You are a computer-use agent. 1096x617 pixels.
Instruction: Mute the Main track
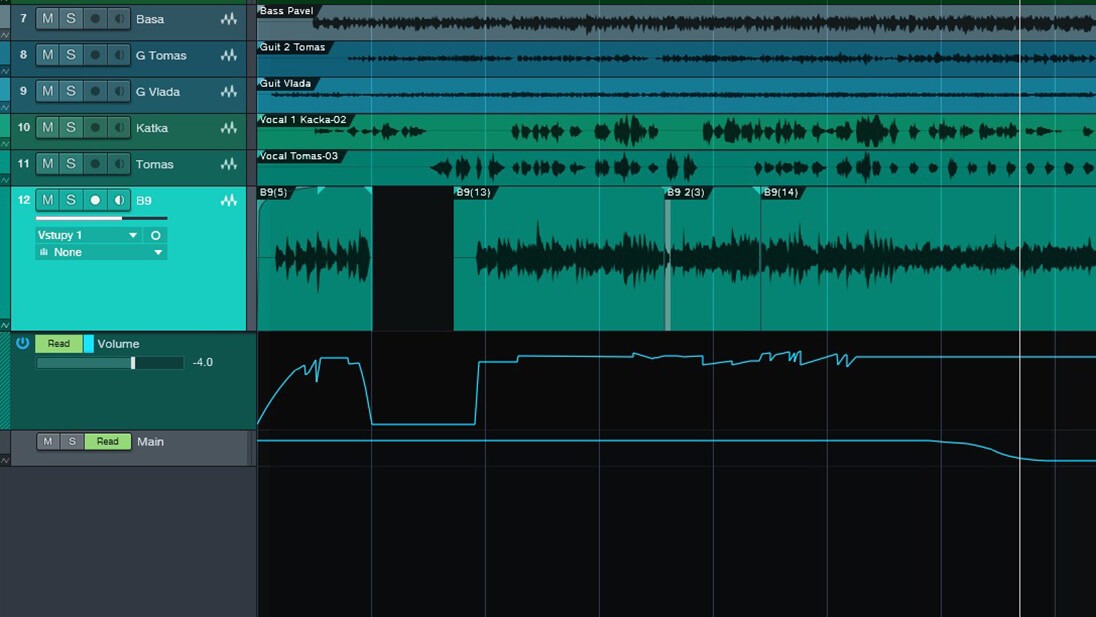pos(48,441)
